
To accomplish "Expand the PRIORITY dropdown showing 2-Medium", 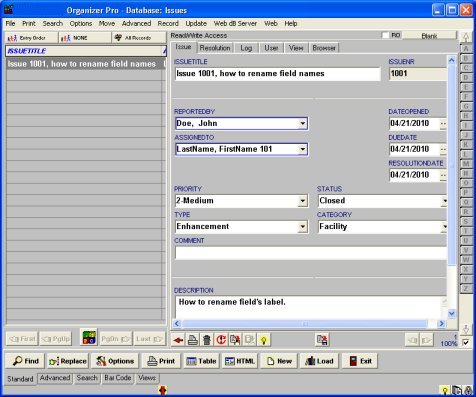I will tap(302, 201).
